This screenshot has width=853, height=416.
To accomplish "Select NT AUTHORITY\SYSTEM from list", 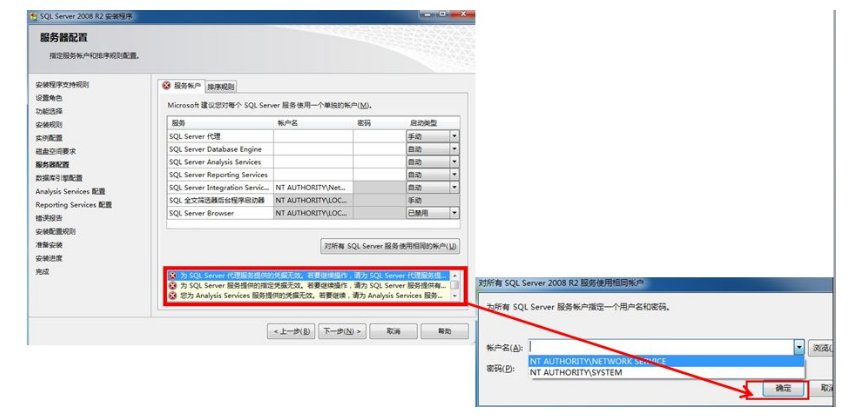I will (666, 372).
